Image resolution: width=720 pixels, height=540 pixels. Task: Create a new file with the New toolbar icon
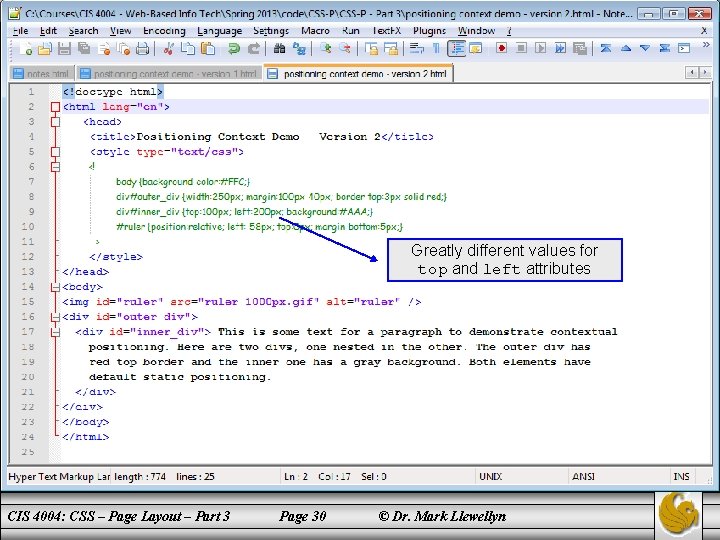coord(26,48)
